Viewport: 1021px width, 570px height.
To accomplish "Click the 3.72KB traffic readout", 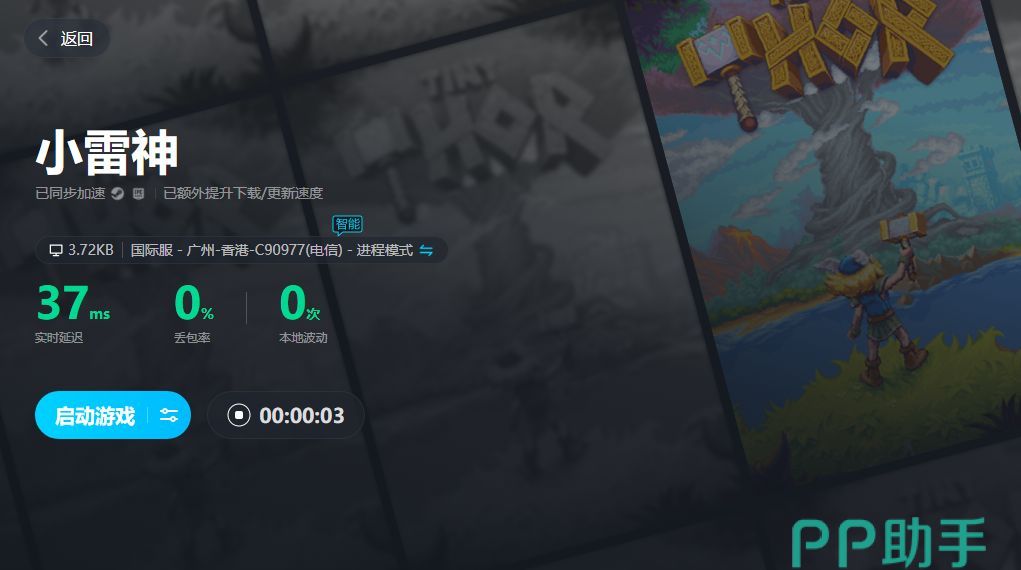I will (x=91, y=250).
